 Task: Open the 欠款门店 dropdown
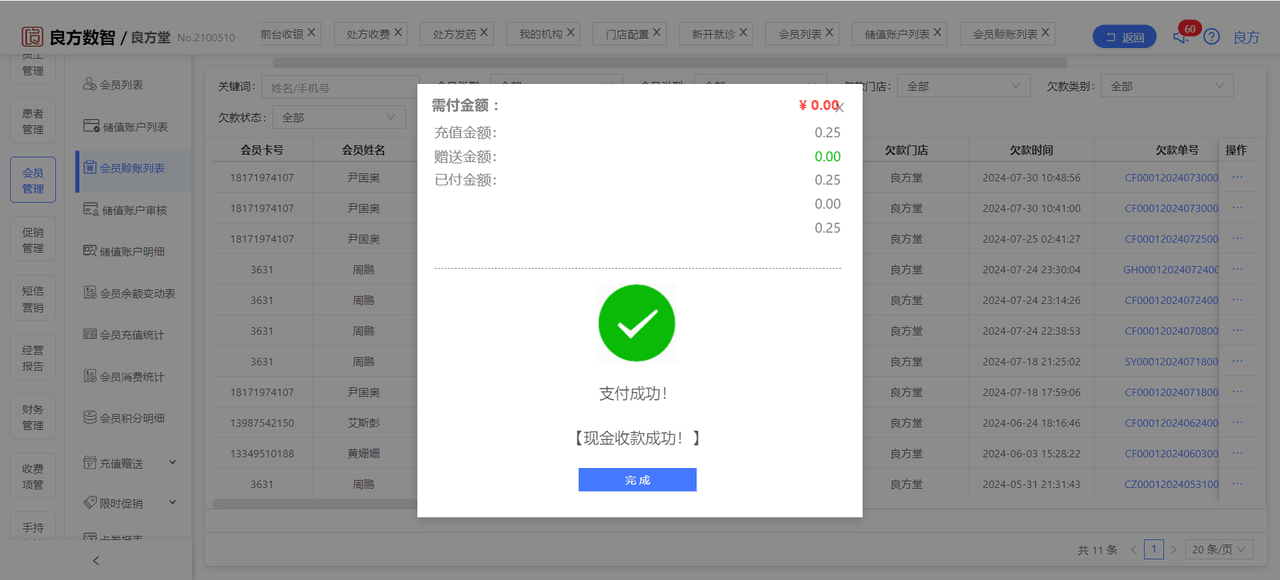coord(963,86)
